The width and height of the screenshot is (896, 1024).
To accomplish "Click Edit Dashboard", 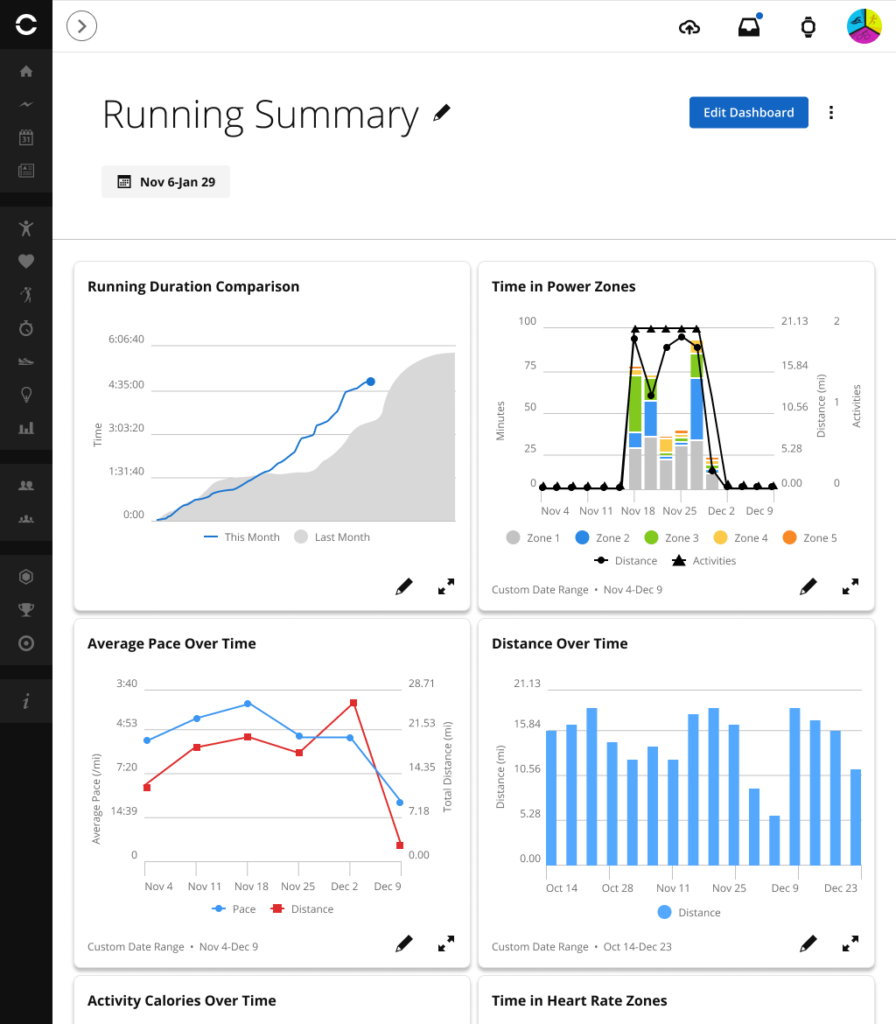I will click(x=748, y=112).
